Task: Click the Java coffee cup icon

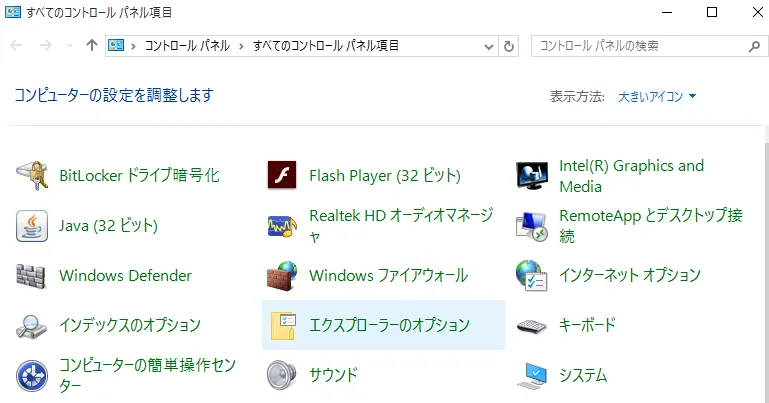Action: tap(32, 226)
